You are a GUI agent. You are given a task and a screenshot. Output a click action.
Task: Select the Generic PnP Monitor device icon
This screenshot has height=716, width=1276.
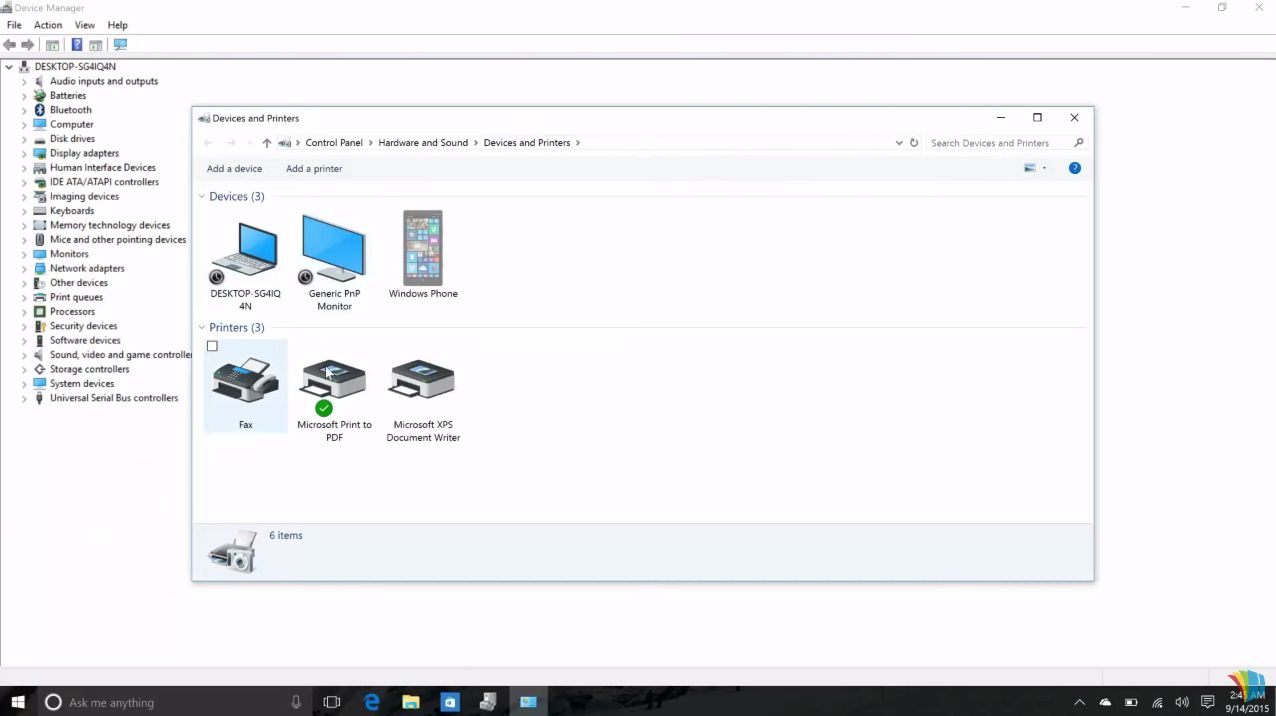pyautogui.click(x=333, y=249)
